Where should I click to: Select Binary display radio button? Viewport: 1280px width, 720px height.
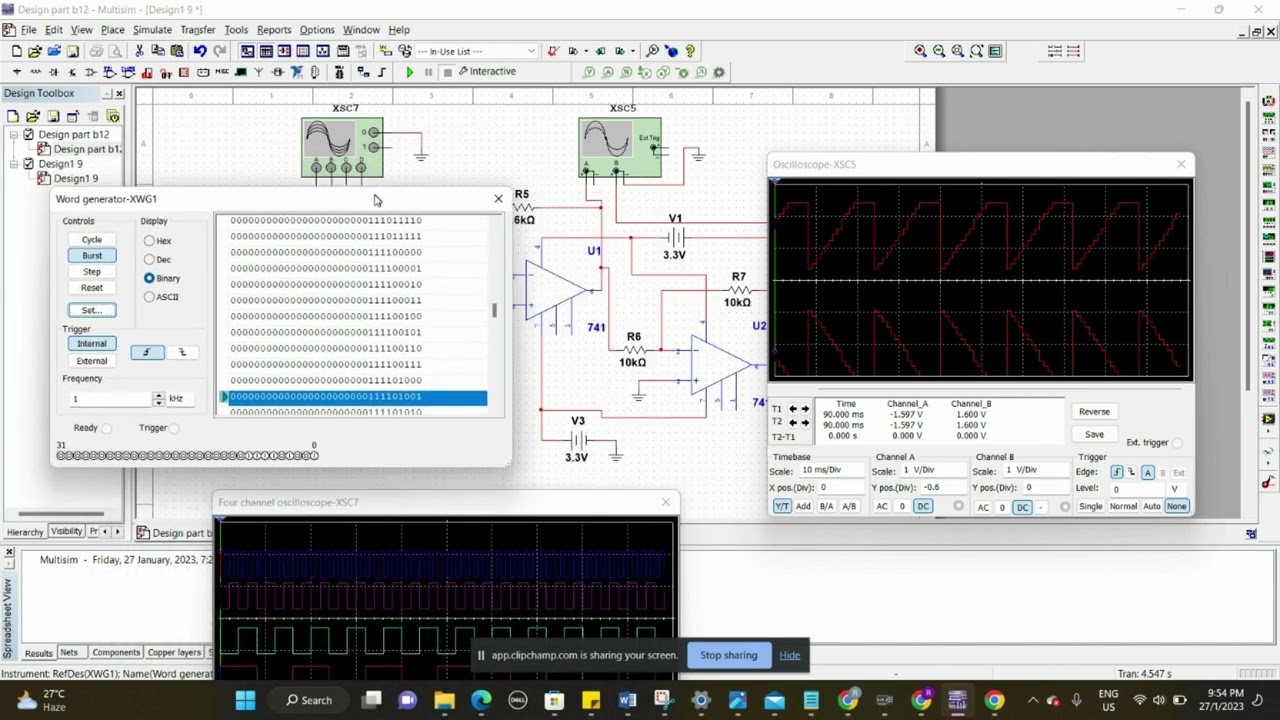[x=149, y=278]
